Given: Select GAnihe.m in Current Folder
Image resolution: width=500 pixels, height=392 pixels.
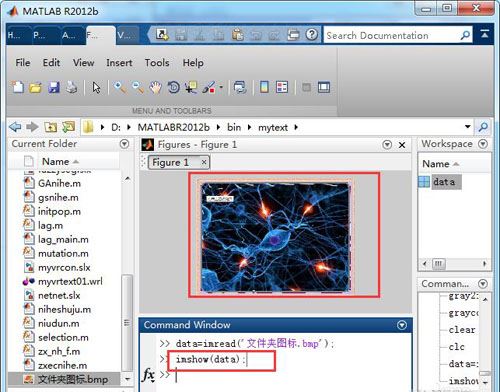Looking at the screenshot, I should pos(59,183).
